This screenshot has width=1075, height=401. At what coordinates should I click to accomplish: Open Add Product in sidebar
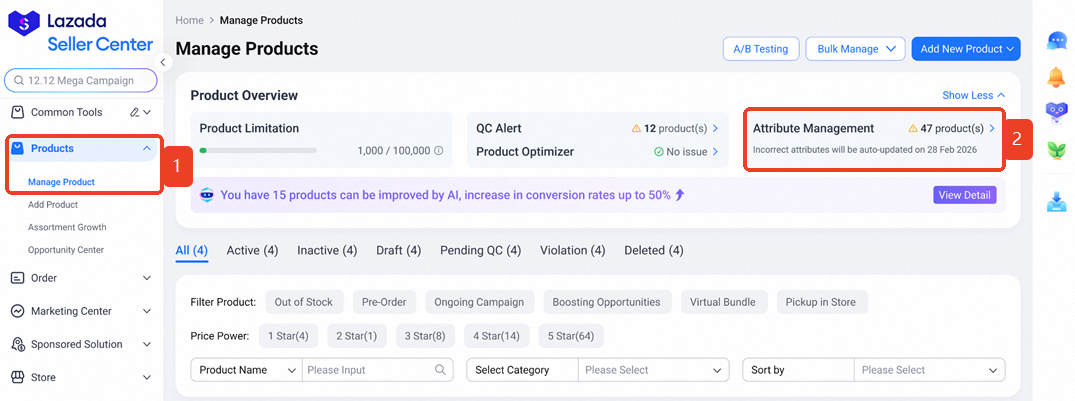(x=53, y=205)
